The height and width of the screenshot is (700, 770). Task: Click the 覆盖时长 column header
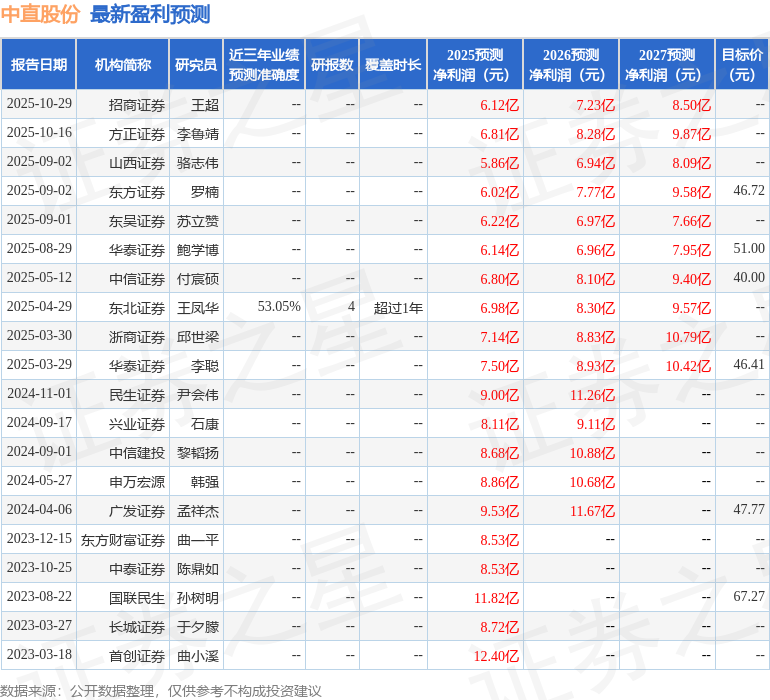click(x=393, y=65)
